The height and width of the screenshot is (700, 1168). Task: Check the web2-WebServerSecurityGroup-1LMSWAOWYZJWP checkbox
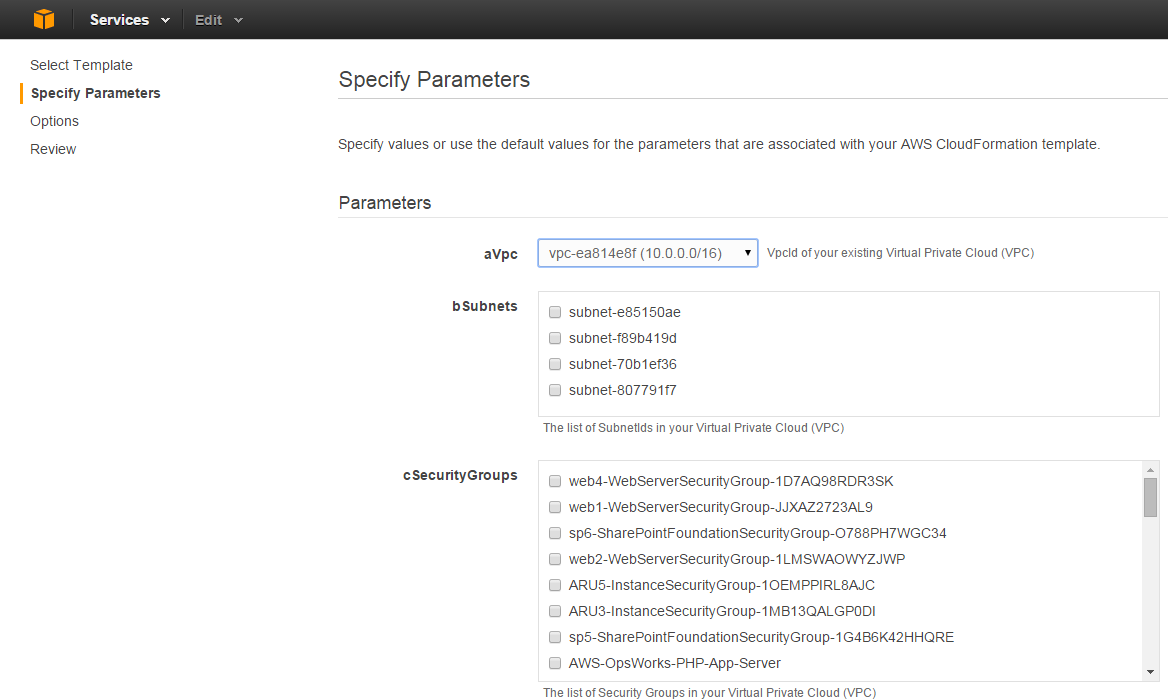pyautogui.click(x=555, y=559)
